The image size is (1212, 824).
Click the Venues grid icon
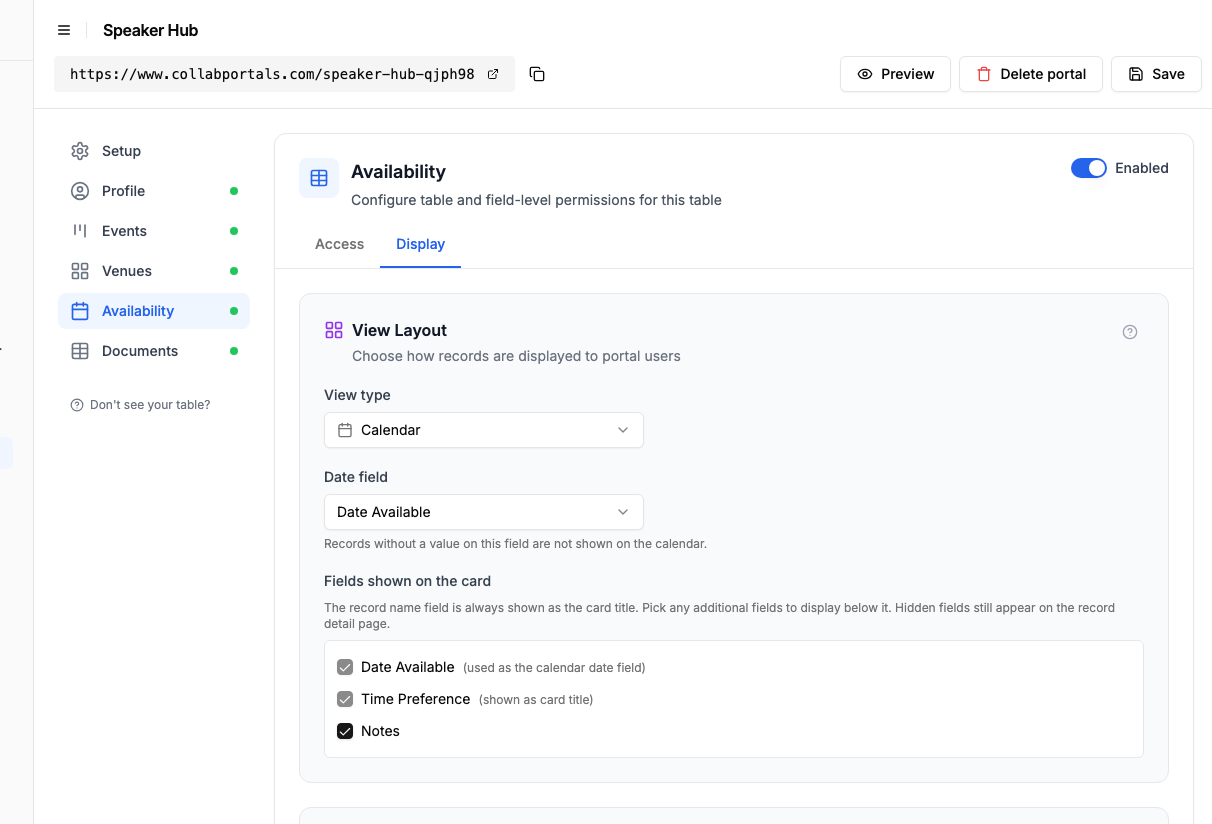point(80,271)
